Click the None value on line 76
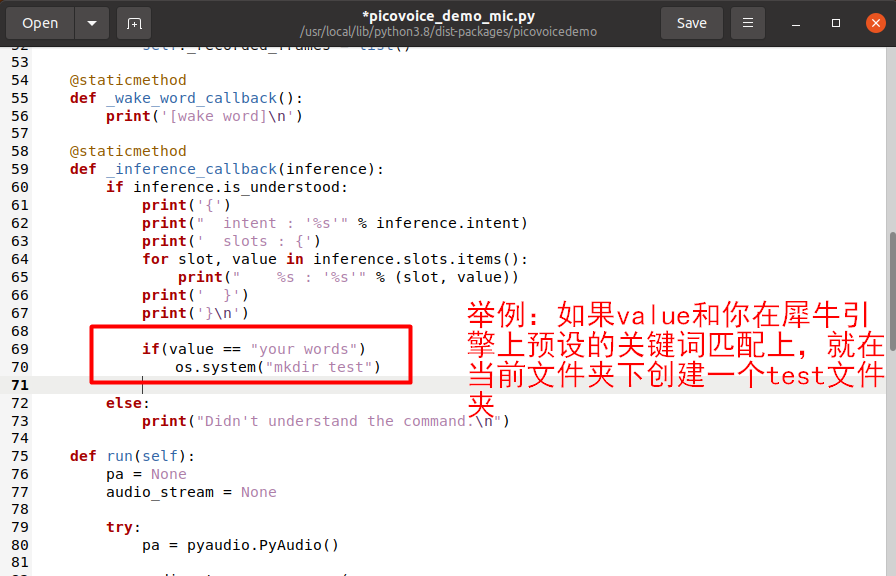Screen dimensions: 896x576 169,474
